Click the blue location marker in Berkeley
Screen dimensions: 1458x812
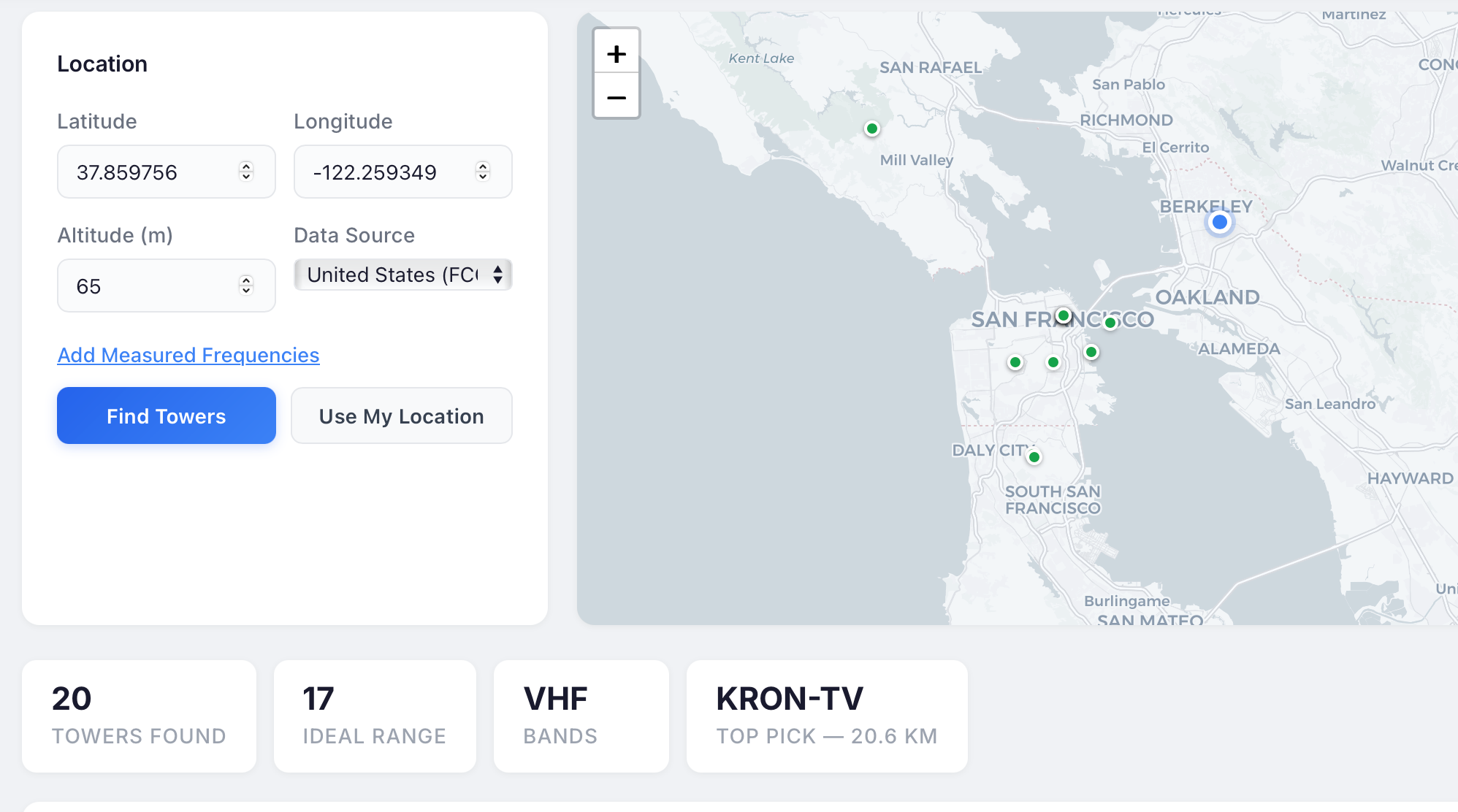1219,221
